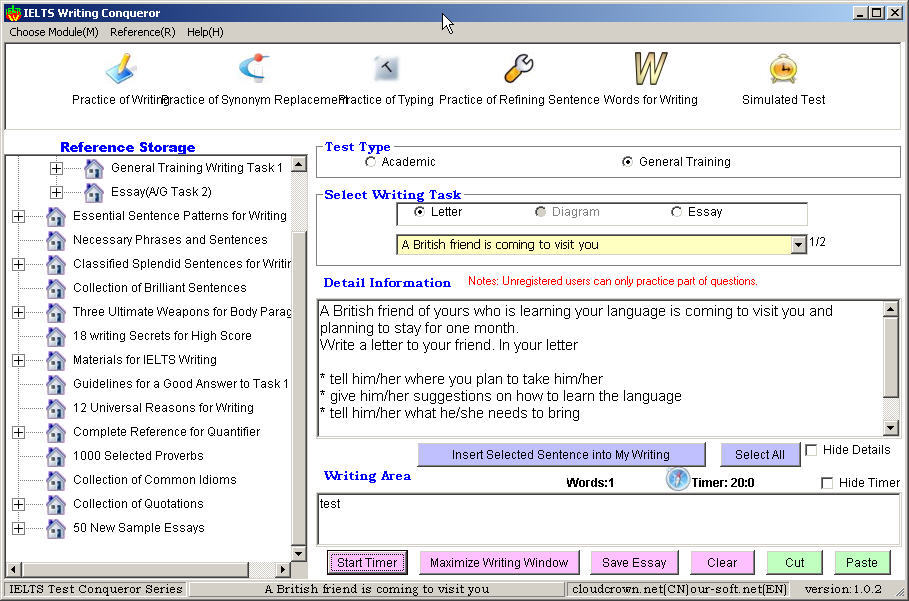
Task: Expand the Collection of Quotations node
Action: pyautogui.click(x=19, y=504)
